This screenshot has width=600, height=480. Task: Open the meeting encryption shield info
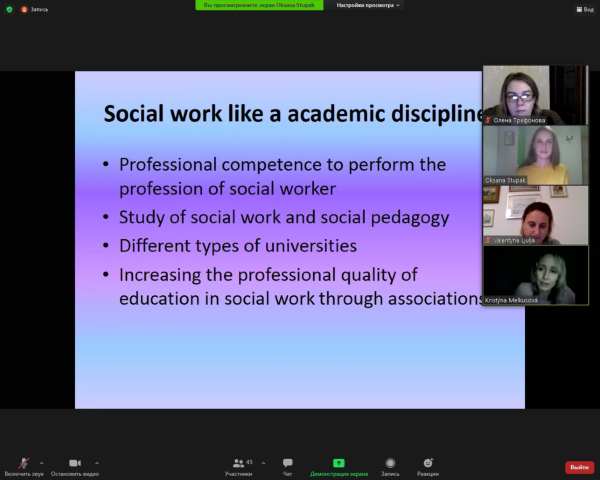9,9
